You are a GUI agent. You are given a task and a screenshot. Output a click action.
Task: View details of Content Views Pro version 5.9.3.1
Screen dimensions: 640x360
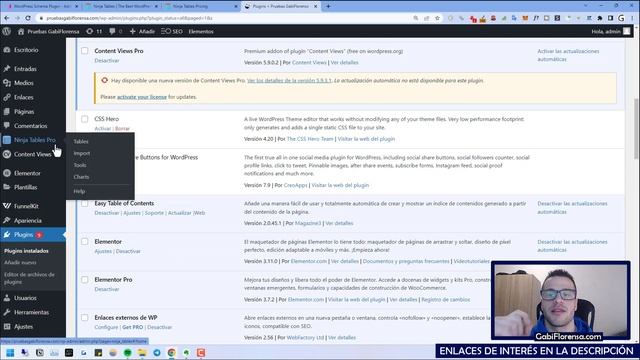point(289,80)
